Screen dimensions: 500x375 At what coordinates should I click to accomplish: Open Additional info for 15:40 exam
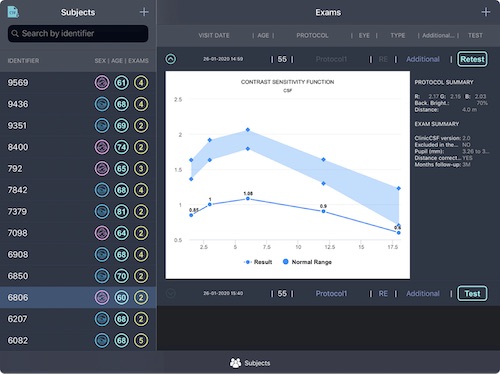[x=423, y=293]
